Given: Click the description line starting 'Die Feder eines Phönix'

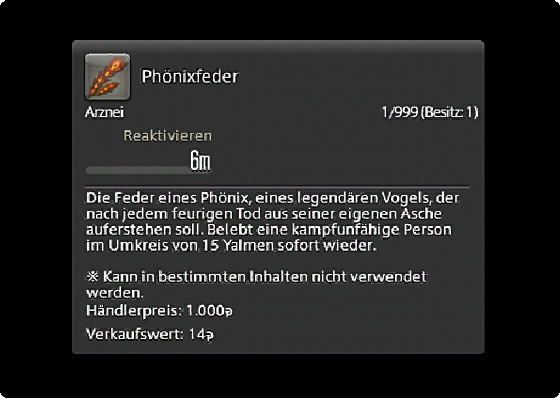Looking at the screenshot, I should point(272,198).
